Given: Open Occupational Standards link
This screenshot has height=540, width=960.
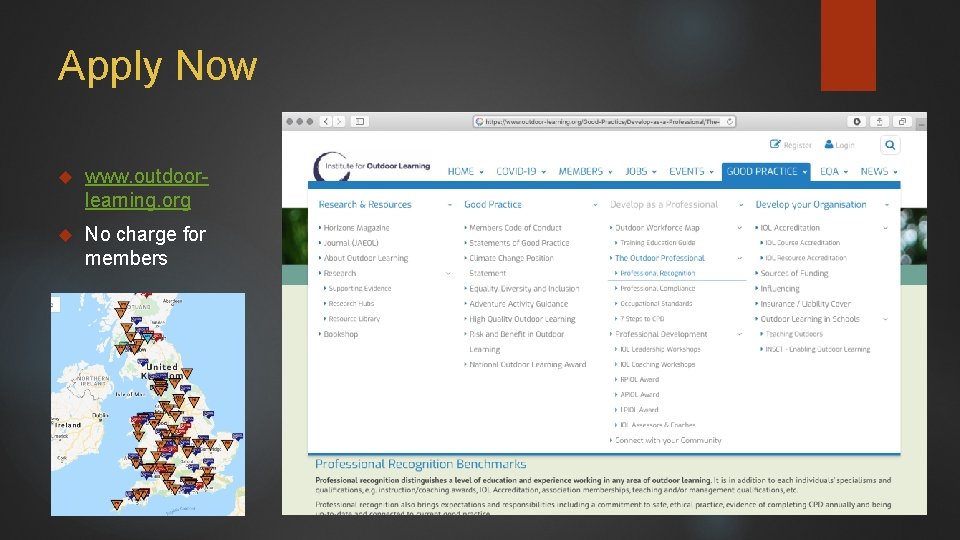Looking at the screenshot, I should (x=656, y=304).
